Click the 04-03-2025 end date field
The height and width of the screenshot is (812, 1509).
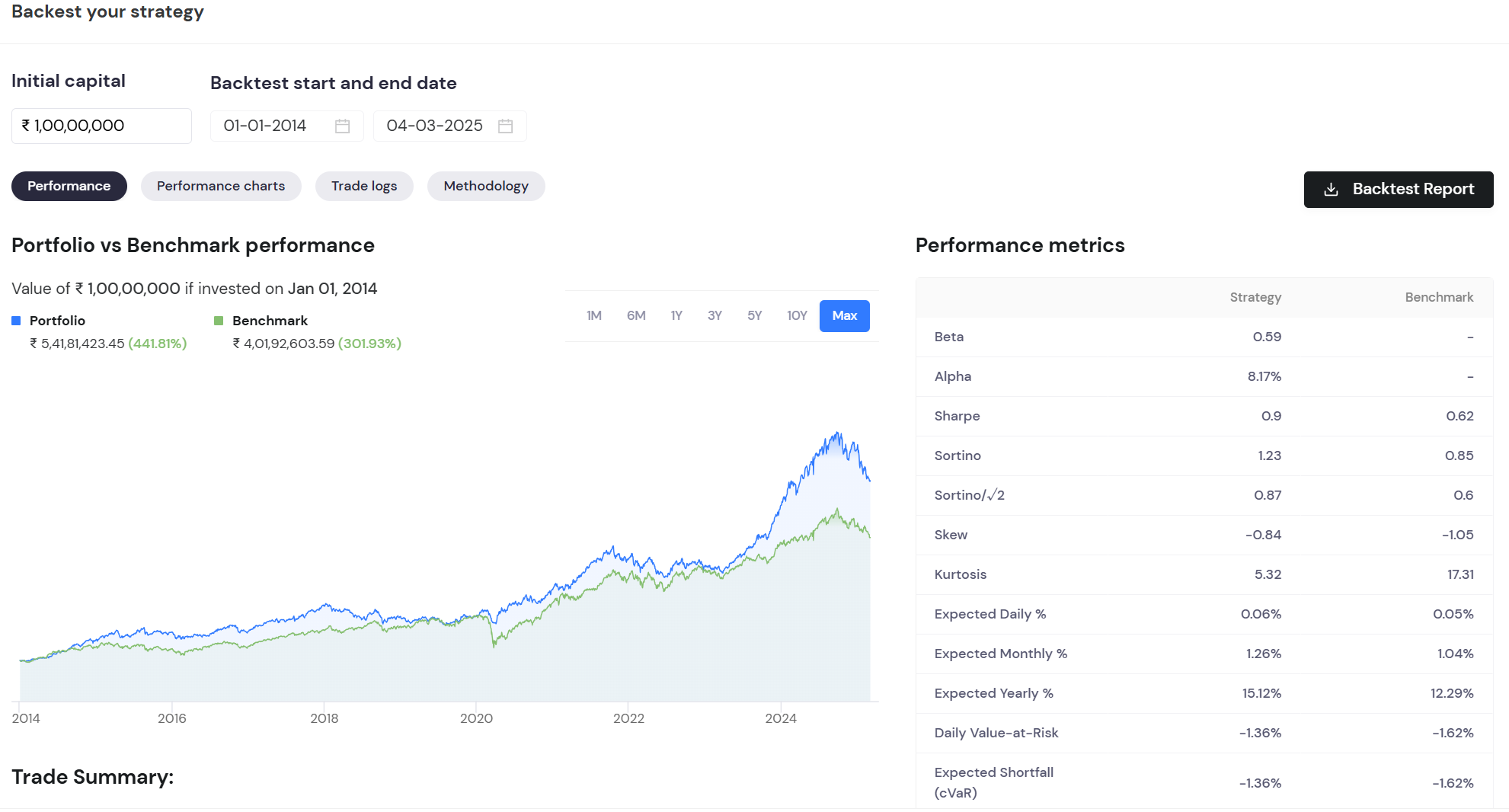tap(434, 126)
